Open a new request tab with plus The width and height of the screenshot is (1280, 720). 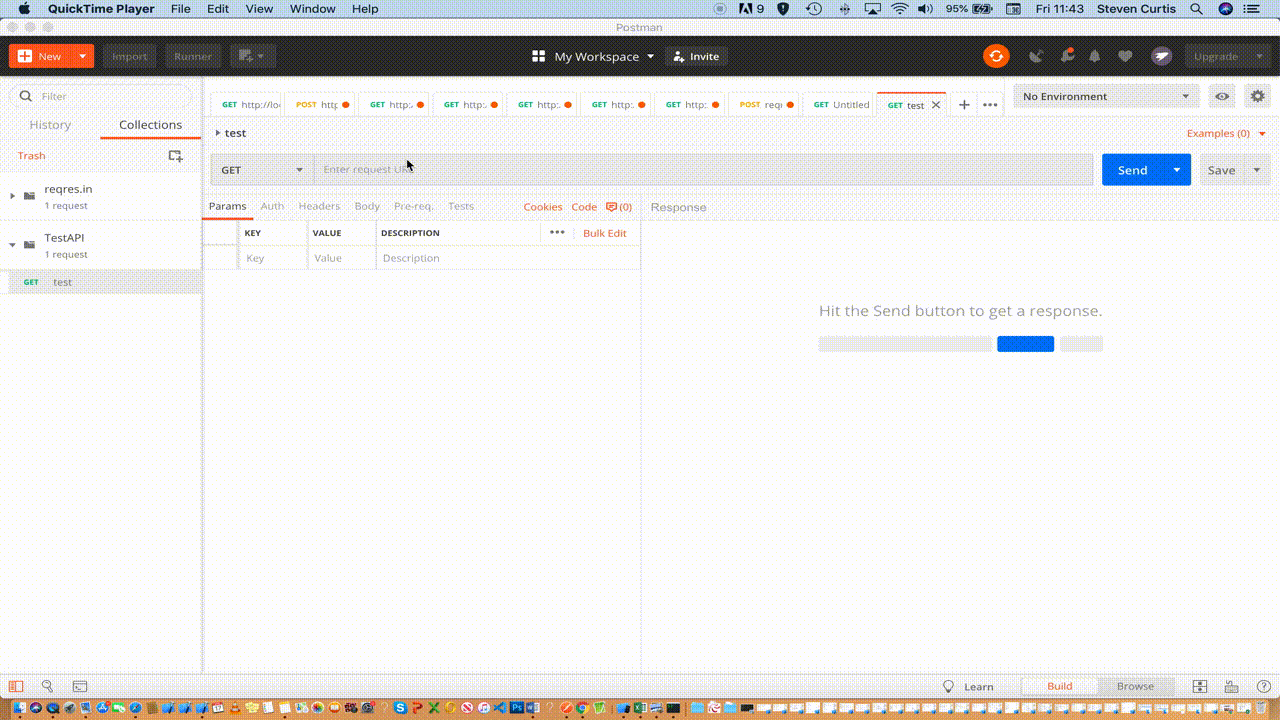[964, 104]
